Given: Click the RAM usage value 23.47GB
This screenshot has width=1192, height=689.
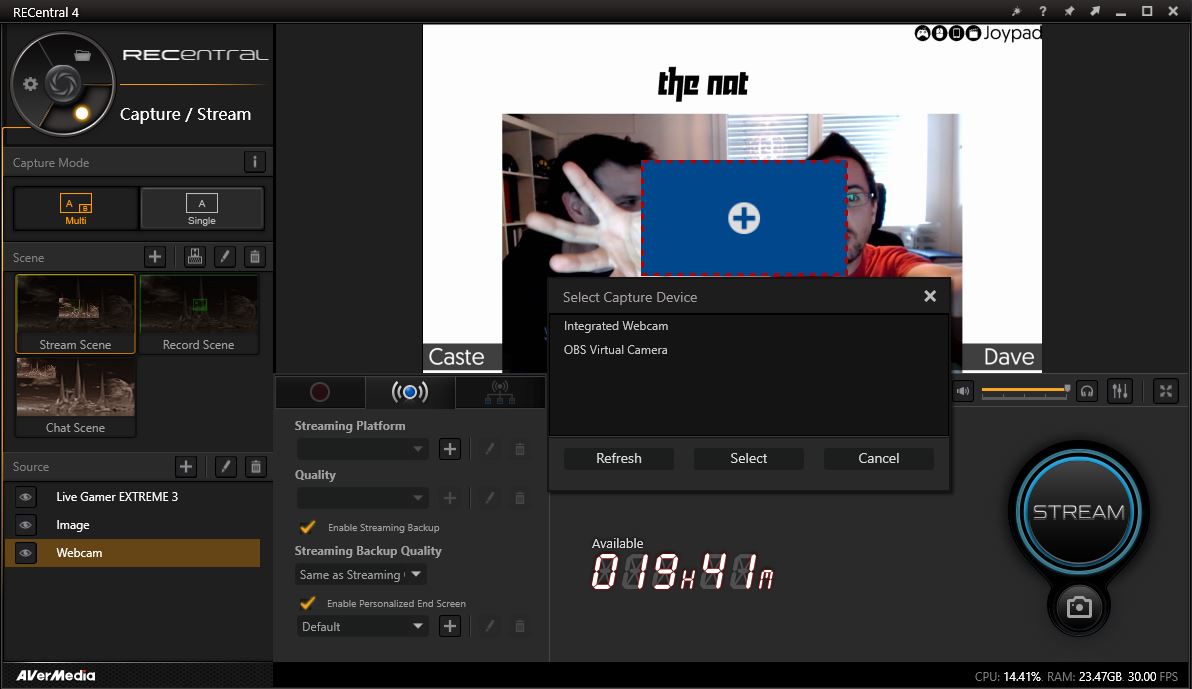Looking at the screenshot, I should click(1100, 676).
